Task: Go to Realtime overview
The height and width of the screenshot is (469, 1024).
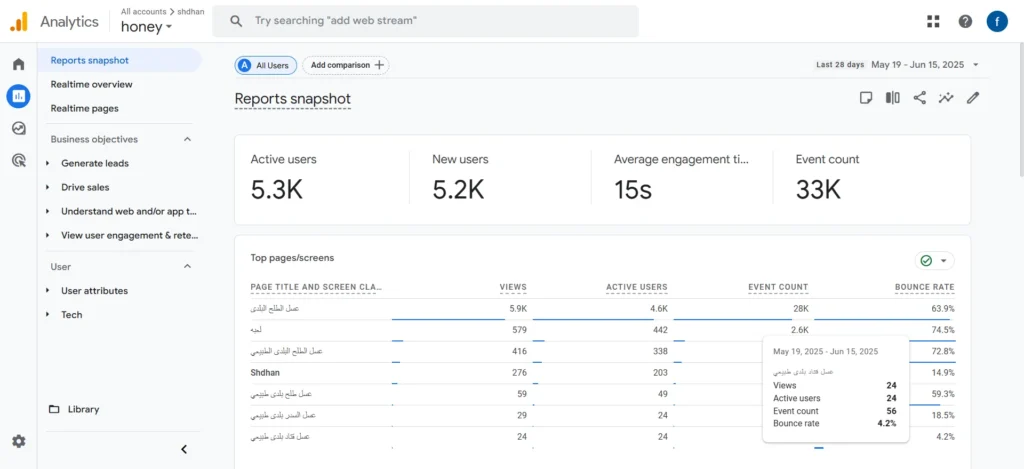Action: pyautogui.click(x=91, y=84)
